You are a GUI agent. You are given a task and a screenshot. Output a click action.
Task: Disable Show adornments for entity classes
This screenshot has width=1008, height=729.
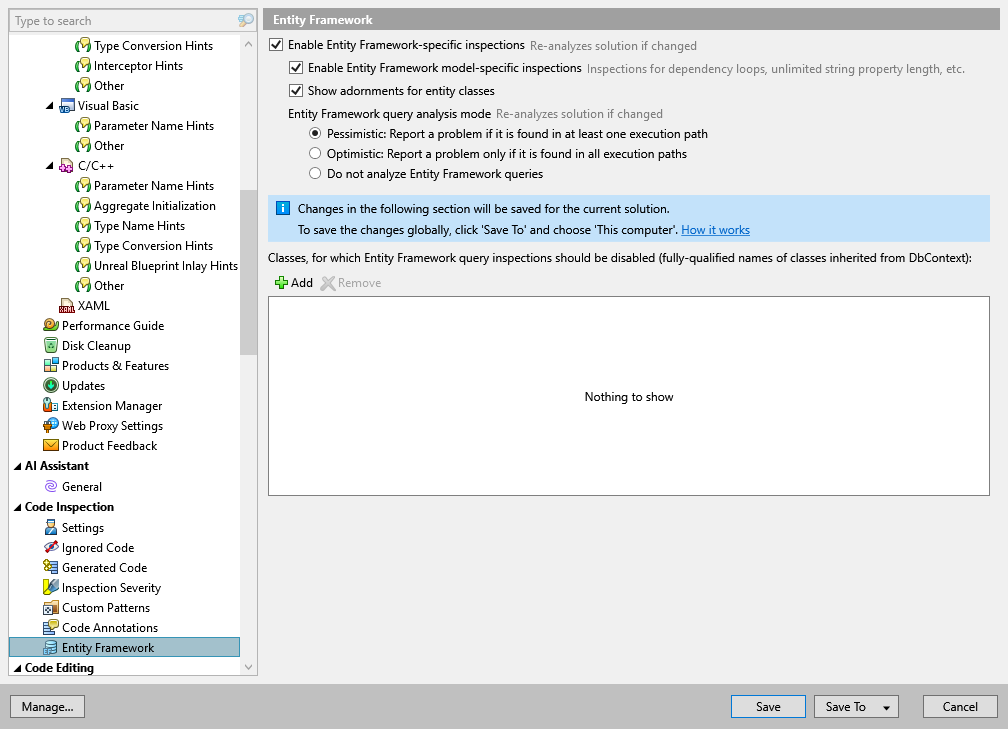coord(295,90)
